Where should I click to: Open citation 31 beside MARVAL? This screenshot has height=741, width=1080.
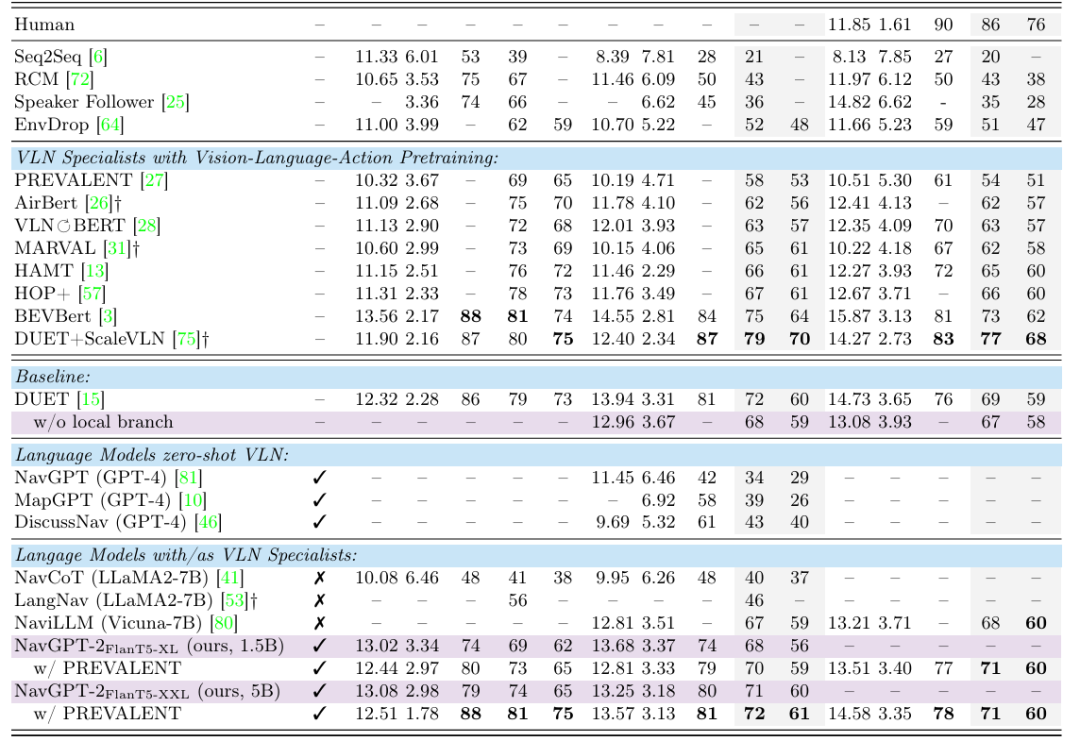117,249
